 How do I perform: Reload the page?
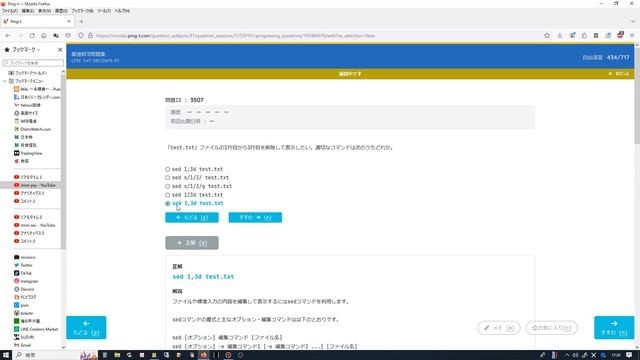click(32, 36)
